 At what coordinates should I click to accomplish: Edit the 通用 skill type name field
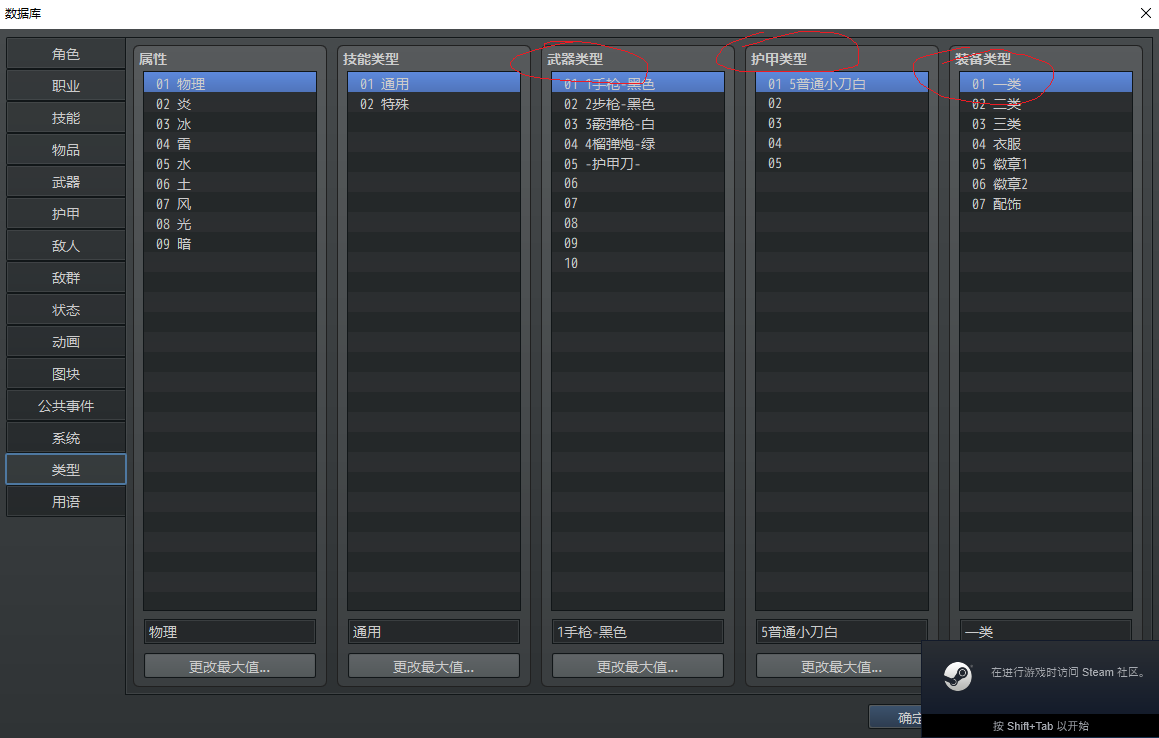[x=434, y=632]
